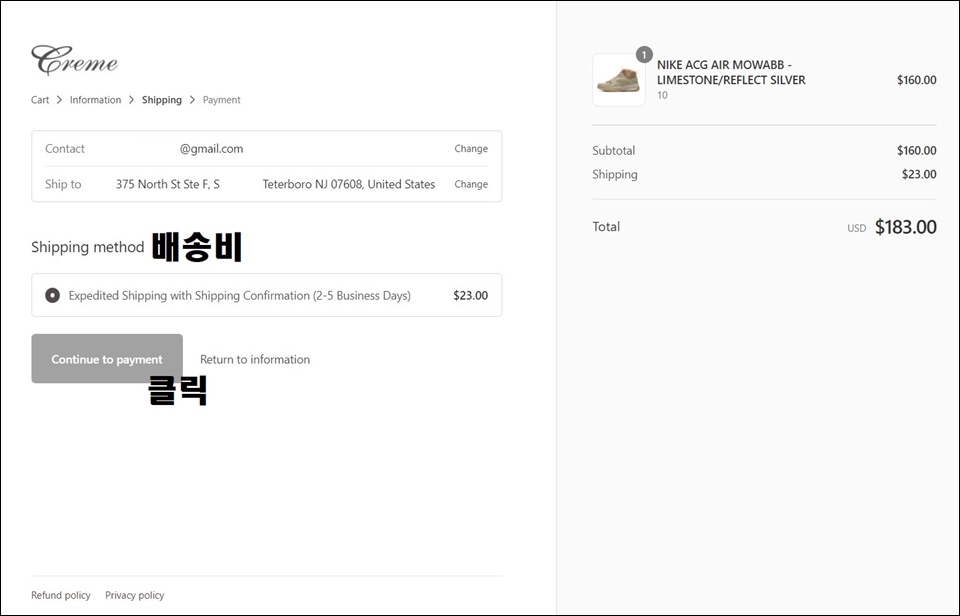
Task: Return to information page link
Action: click(255, 359)
